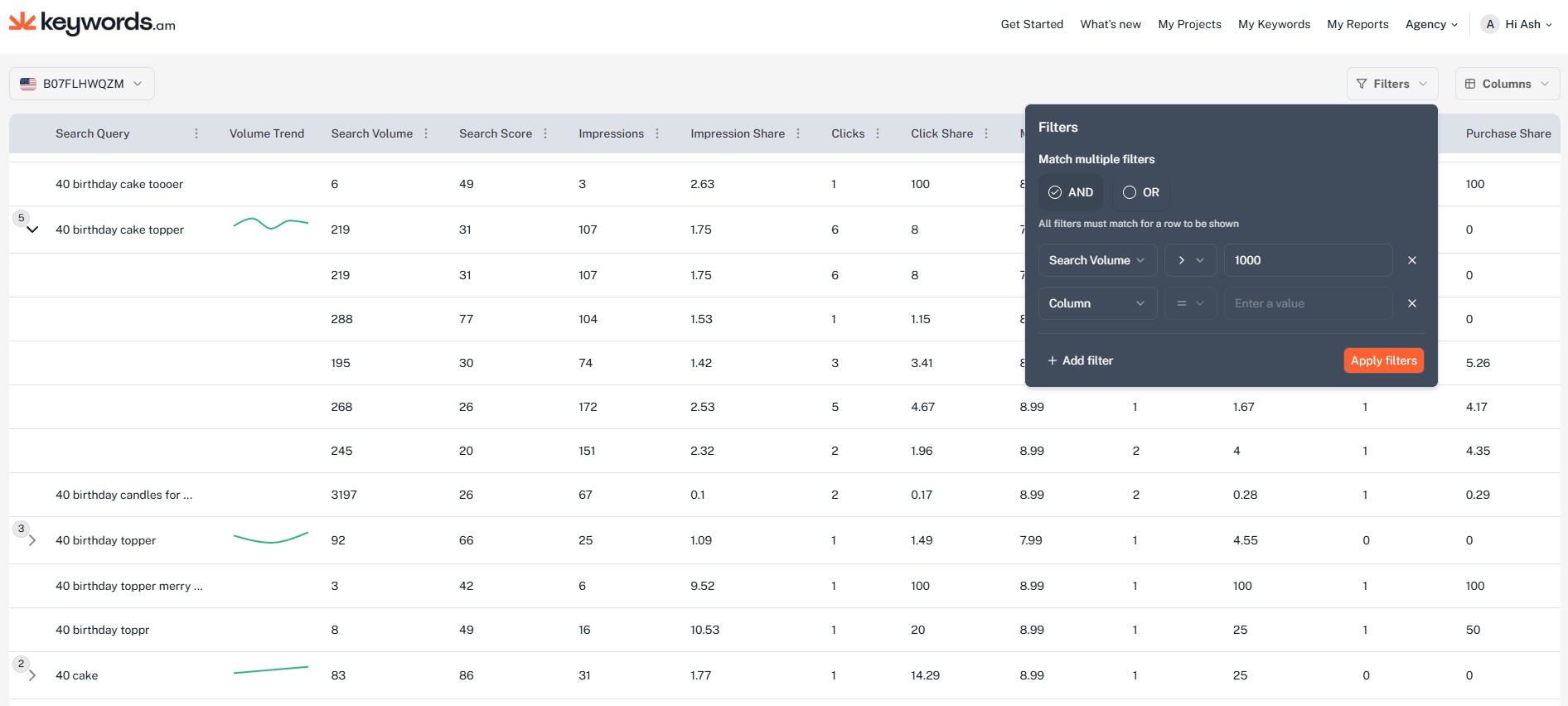Open Search Volume column options menu
Screen dimensions: 1568x706
click(426, 133)
